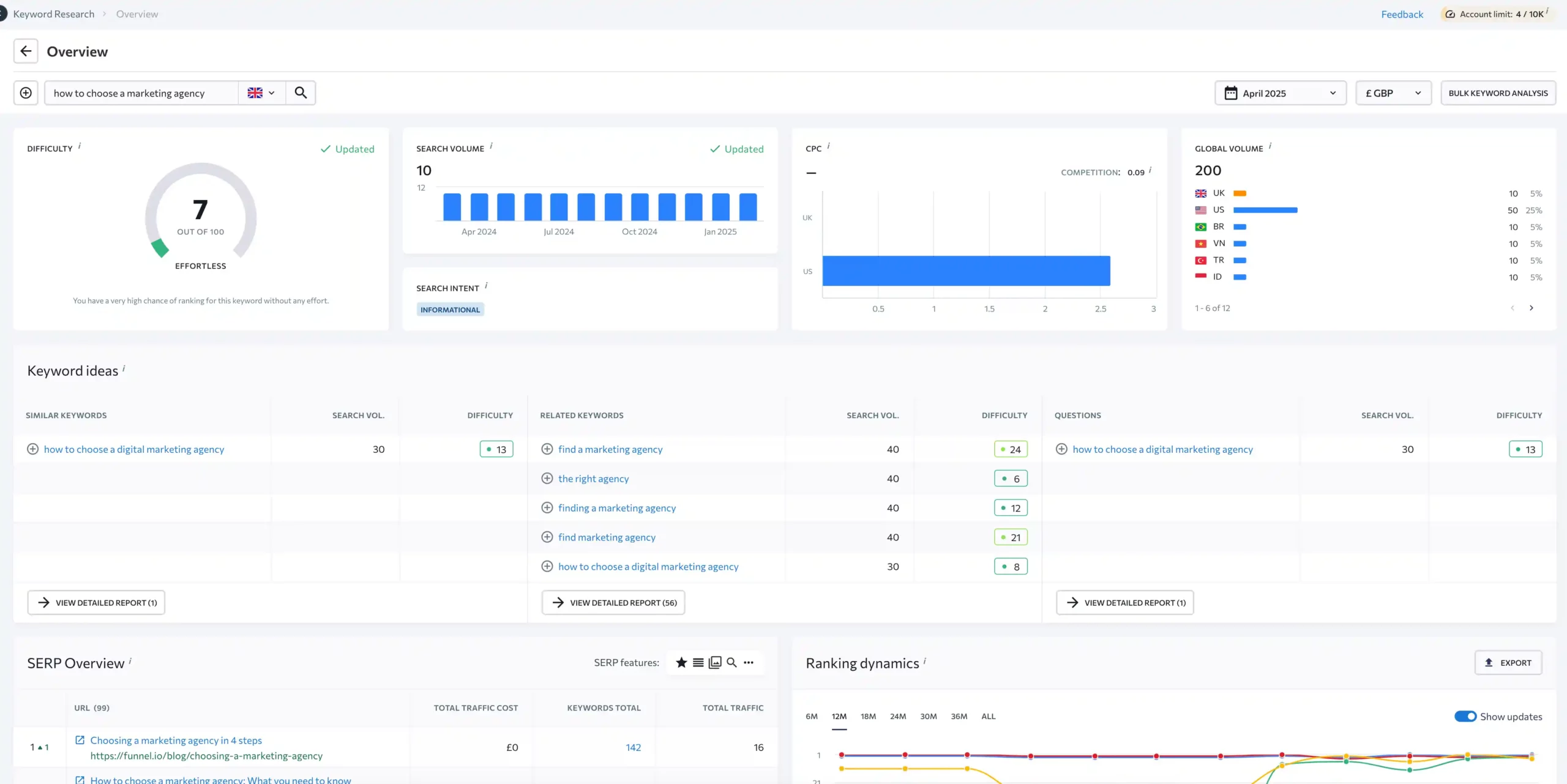Click the back arrow beside Overview heading

(26, 51)
